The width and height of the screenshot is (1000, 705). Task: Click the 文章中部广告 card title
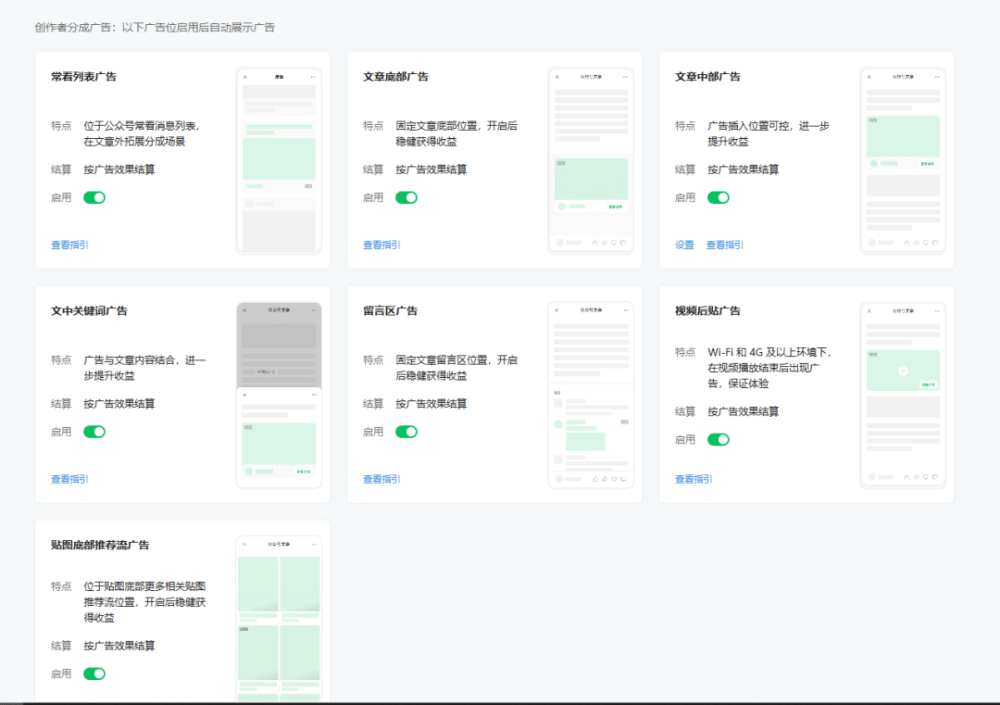pos(707,77)
